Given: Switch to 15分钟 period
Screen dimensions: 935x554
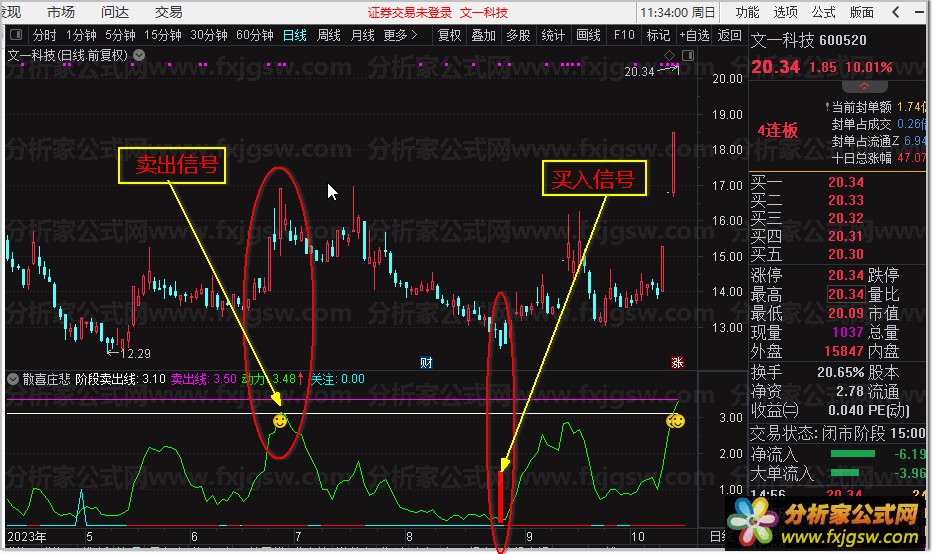Looking at the screenshot, I should (163, 35).
